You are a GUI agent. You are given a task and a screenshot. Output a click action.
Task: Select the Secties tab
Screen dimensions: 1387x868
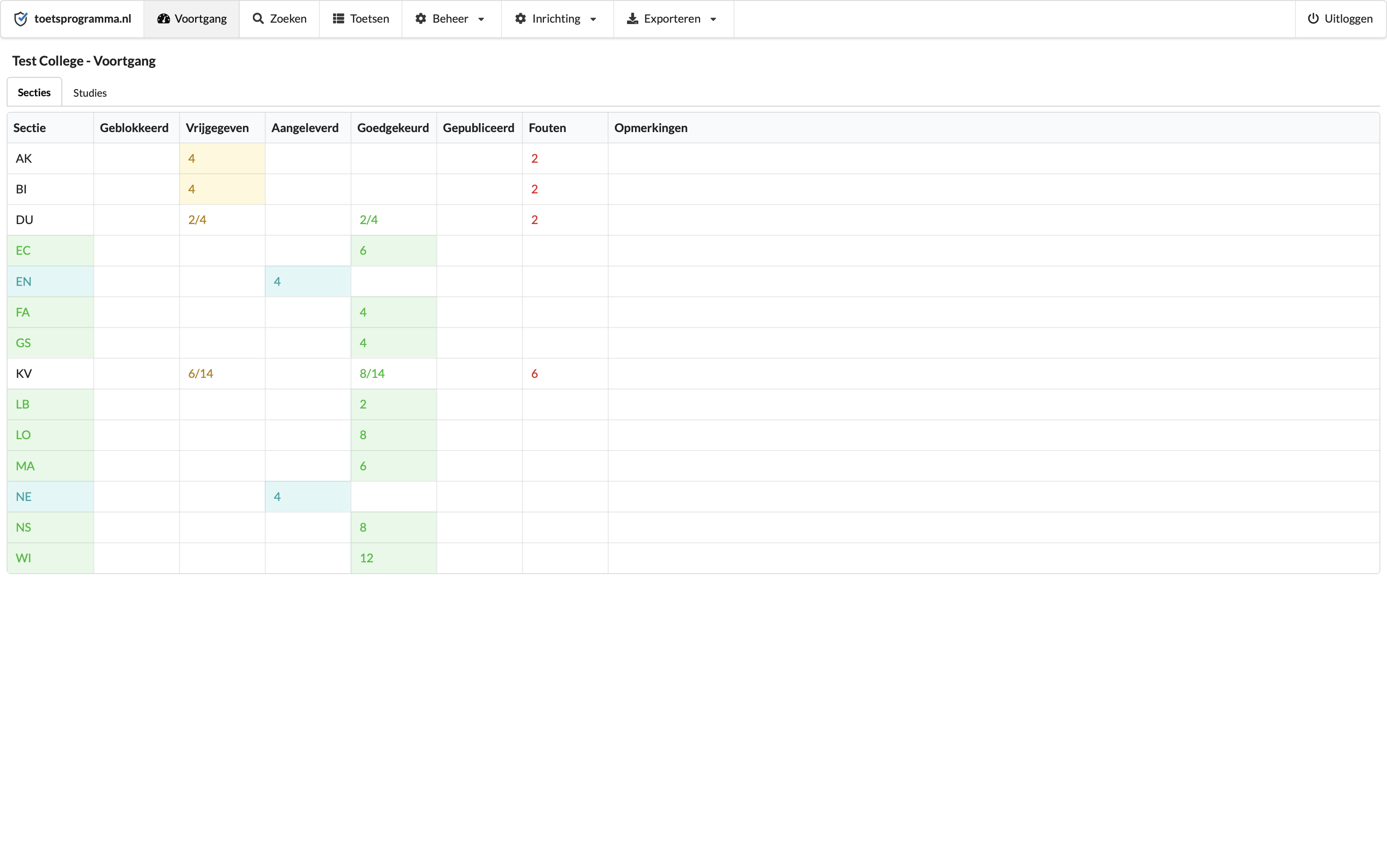click(34, 92)
